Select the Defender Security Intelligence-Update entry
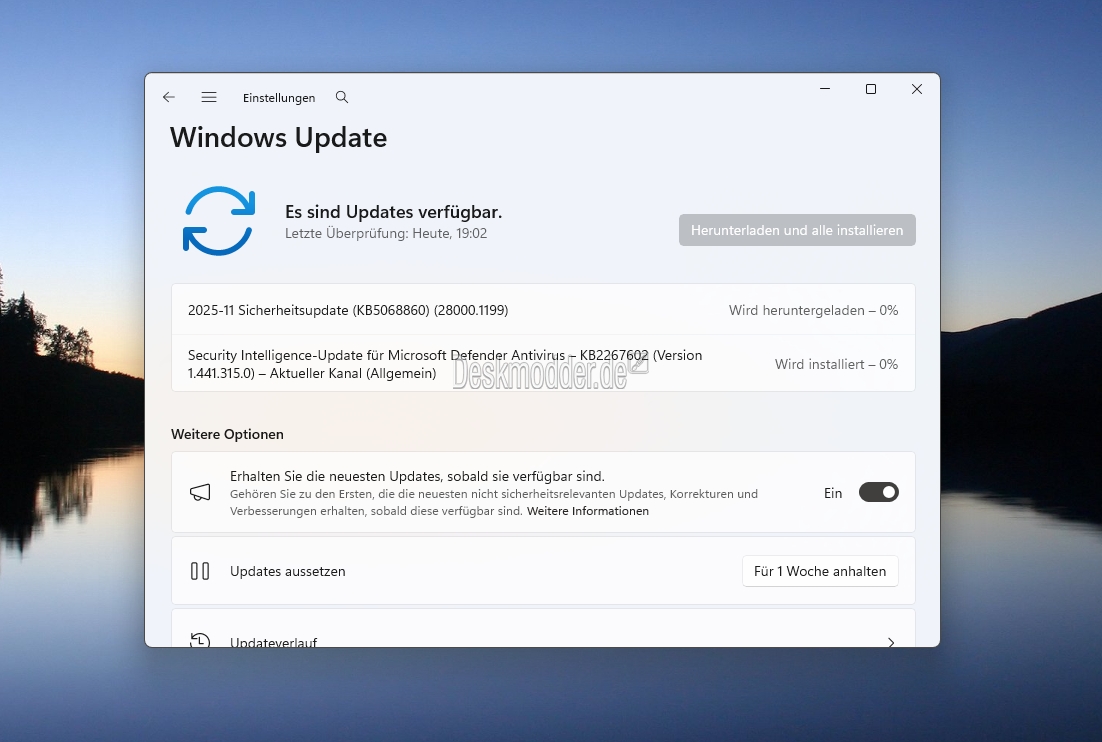Viewport: 1102px width, 742px height. pos(445,364)
